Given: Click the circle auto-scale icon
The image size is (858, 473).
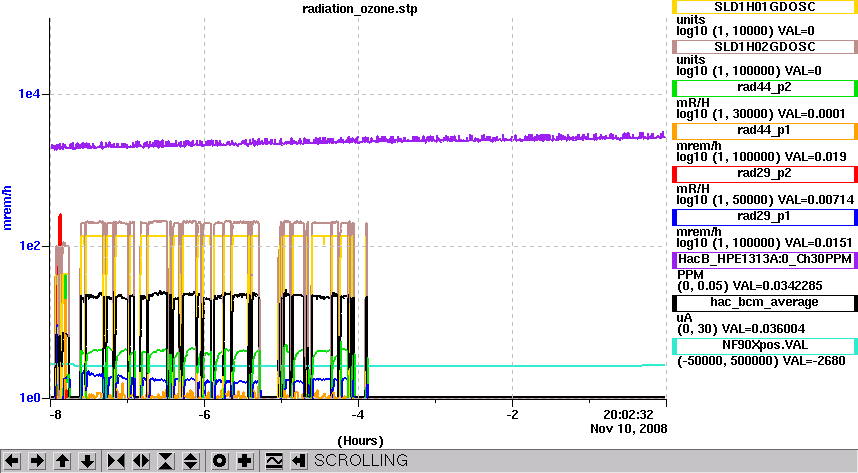Looking at the screenshot, I should click(219, 461).
